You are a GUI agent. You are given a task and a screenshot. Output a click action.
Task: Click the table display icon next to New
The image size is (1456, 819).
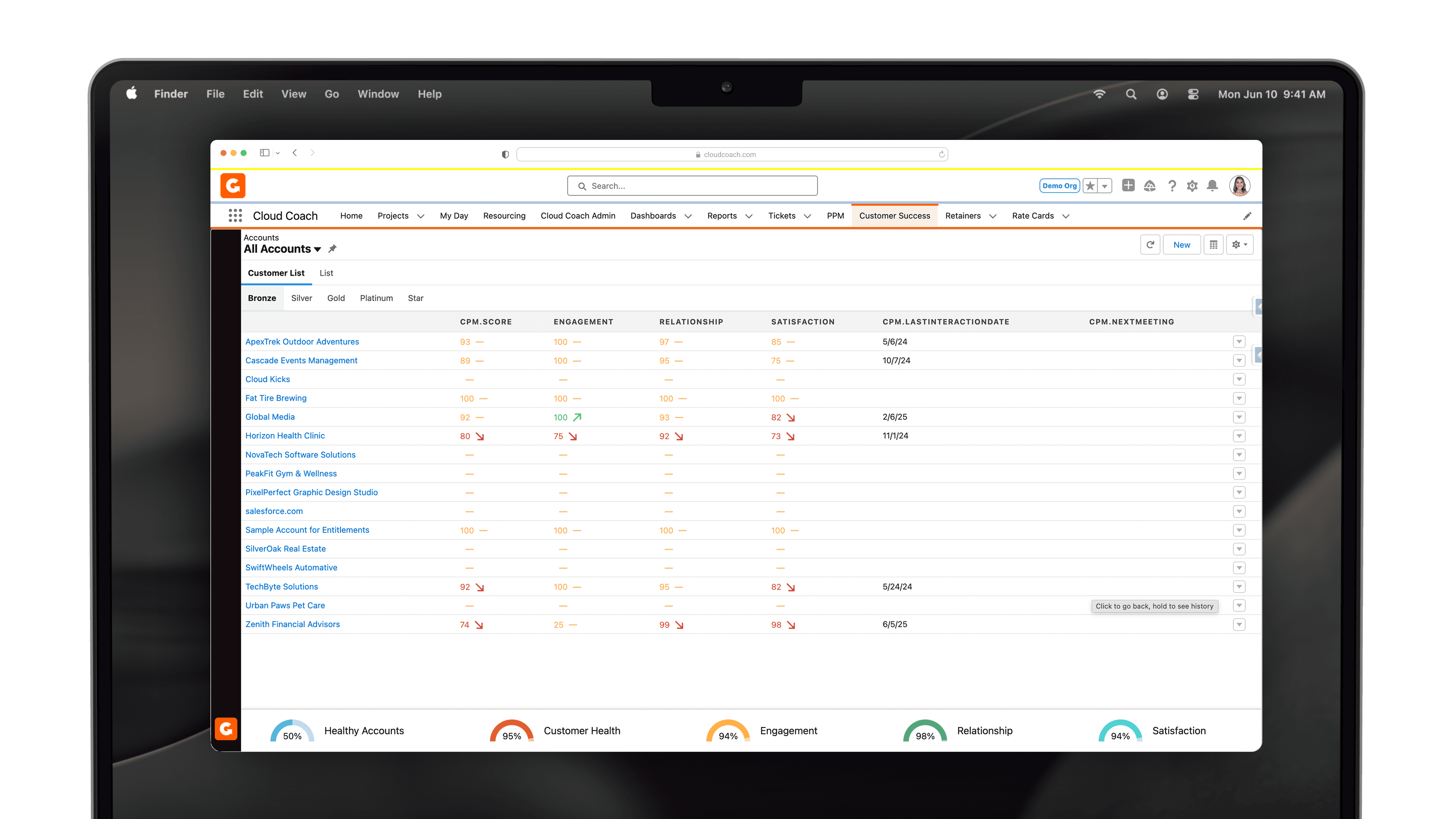(1213, 245)
